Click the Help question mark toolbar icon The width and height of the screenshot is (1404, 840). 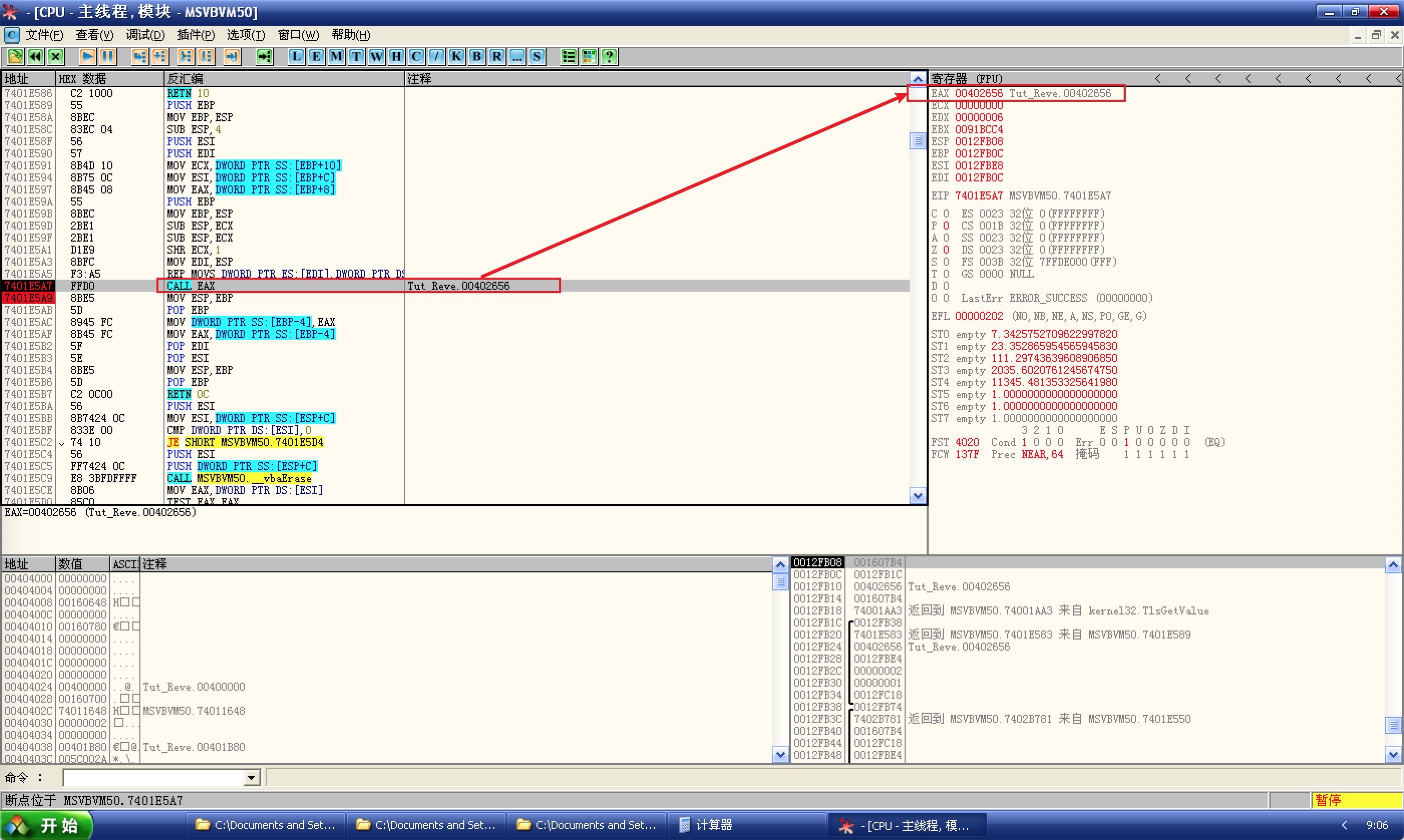609,57
